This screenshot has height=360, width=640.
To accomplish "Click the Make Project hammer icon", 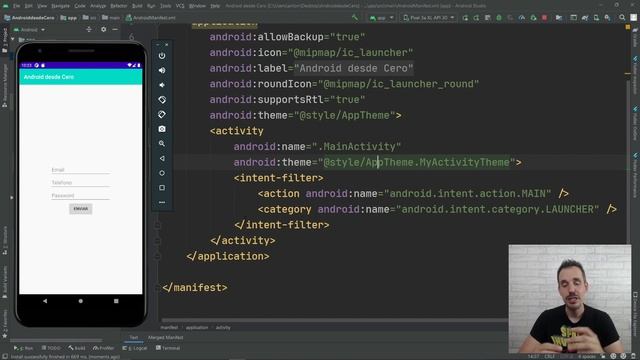I will pos(355,18).
